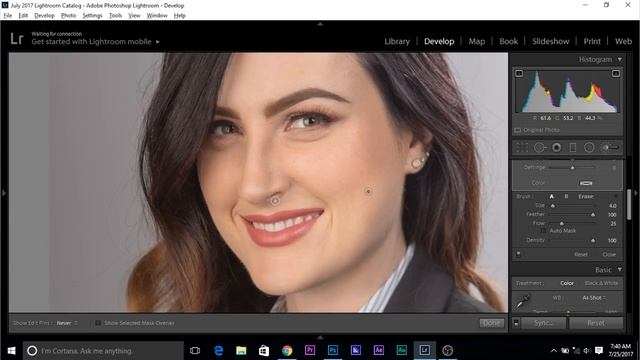The image size is (640, 360).
Task: Open the Tools menu
Action: [116, 16]
